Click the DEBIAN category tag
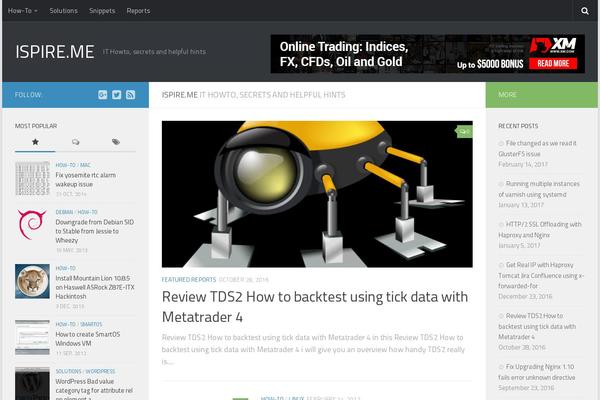 pos(64,212)
